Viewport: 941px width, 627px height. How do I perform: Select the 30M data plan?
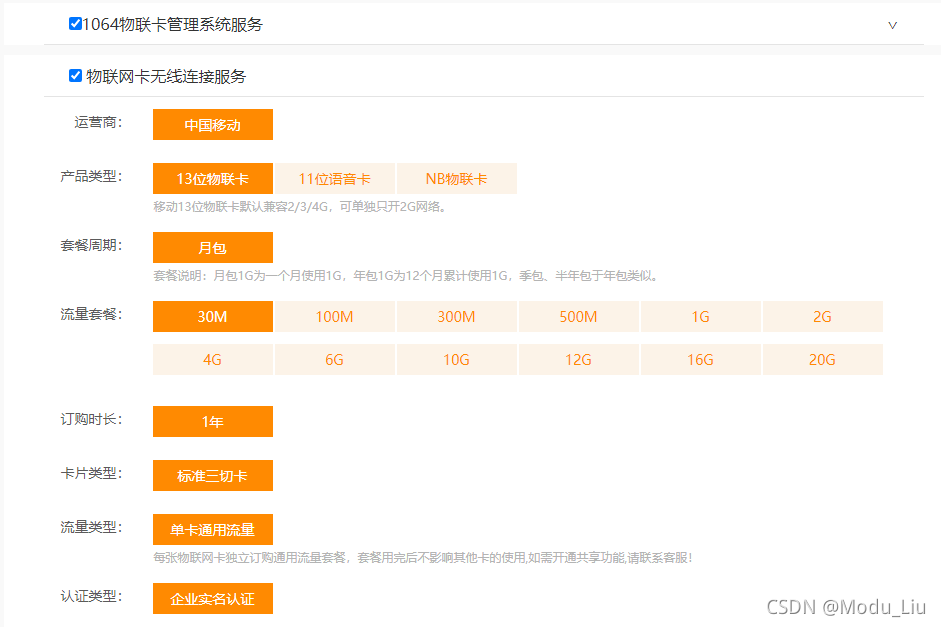click(x=212, y=317)
